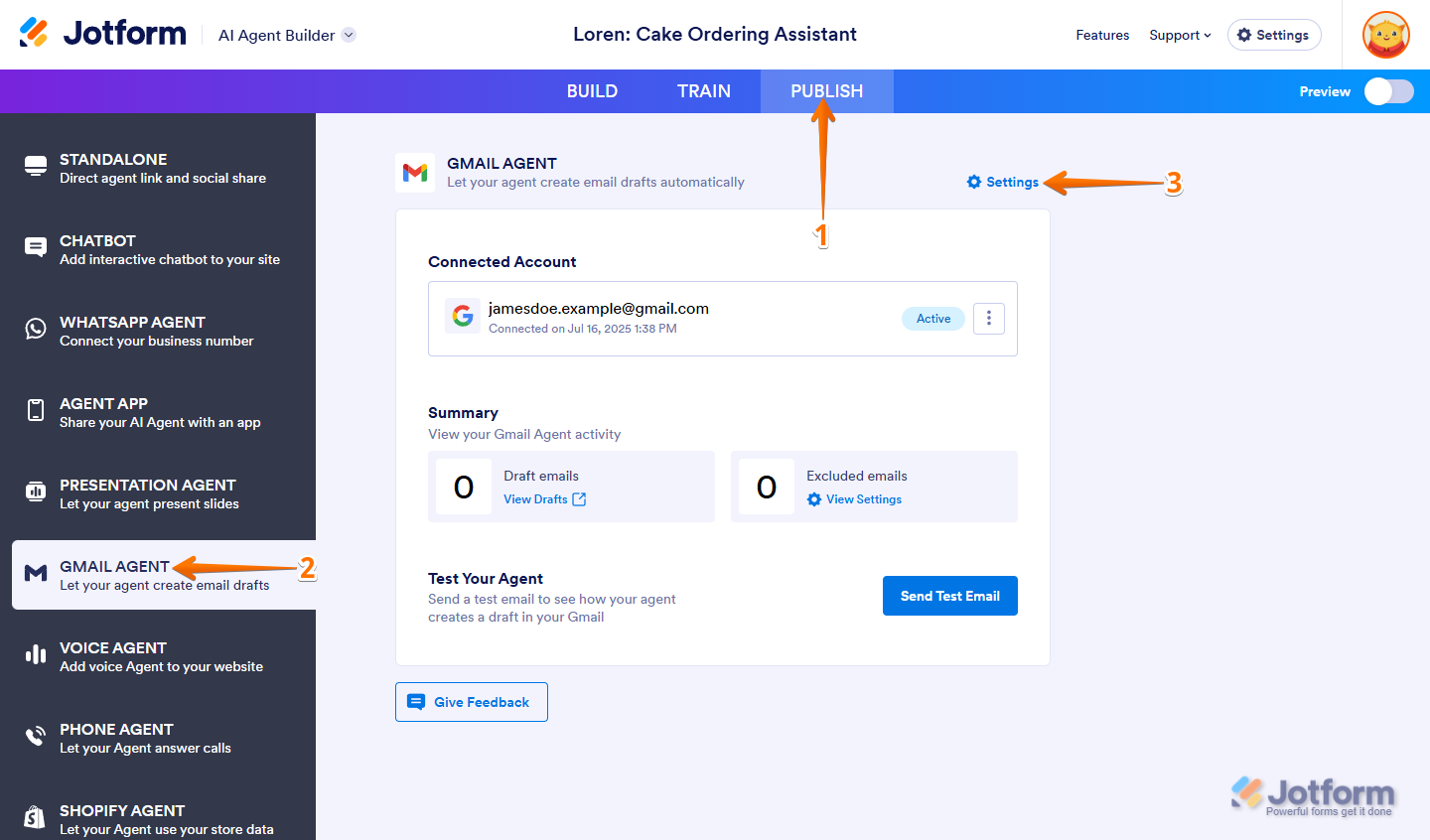The image size is (1430, 840).
Task: Click the Standalone monitor icon
Action: [36, 166]
